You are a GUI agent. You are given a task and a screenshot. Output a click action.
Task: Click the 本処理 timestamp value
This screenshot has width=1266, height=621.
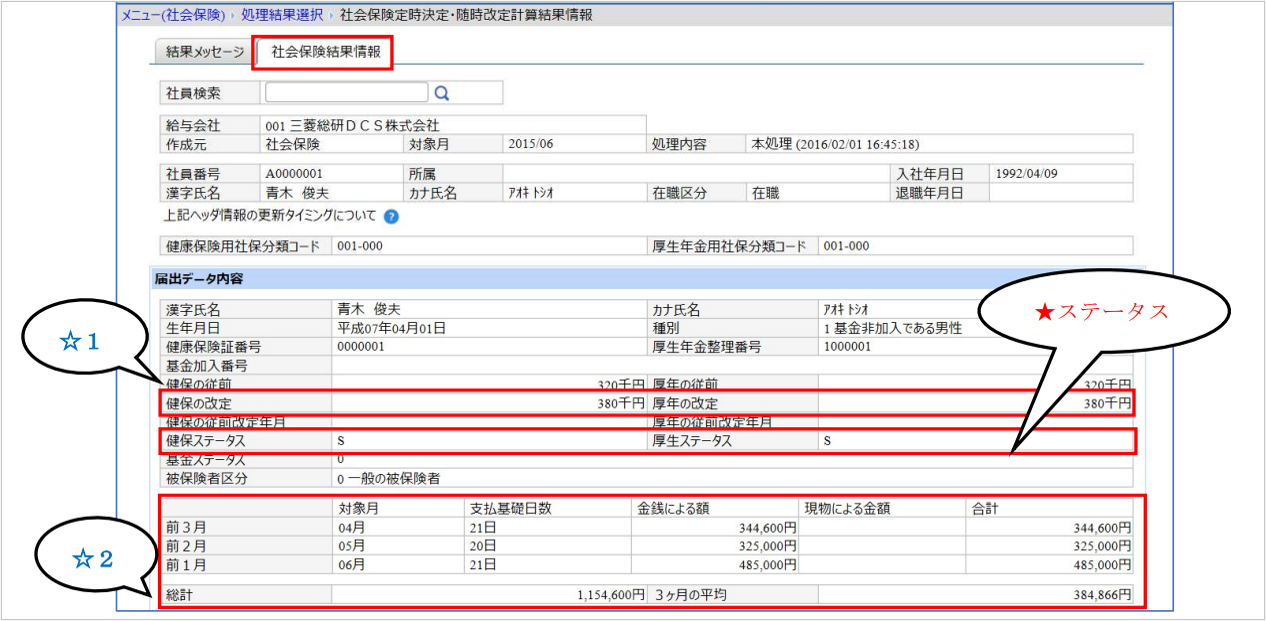tap(835, 144)
